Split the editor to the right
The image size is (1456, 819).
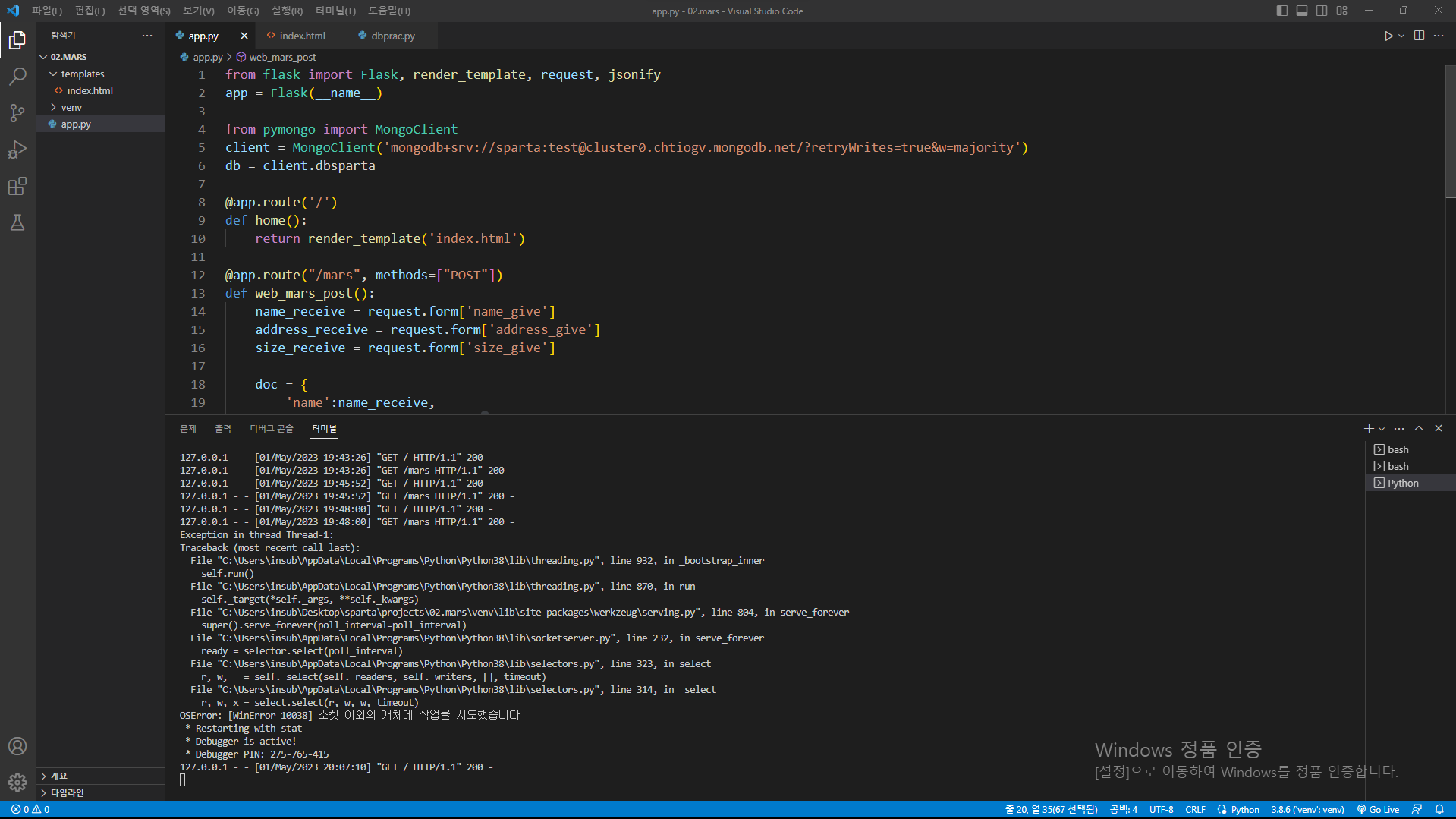(x=1419, y=36)
